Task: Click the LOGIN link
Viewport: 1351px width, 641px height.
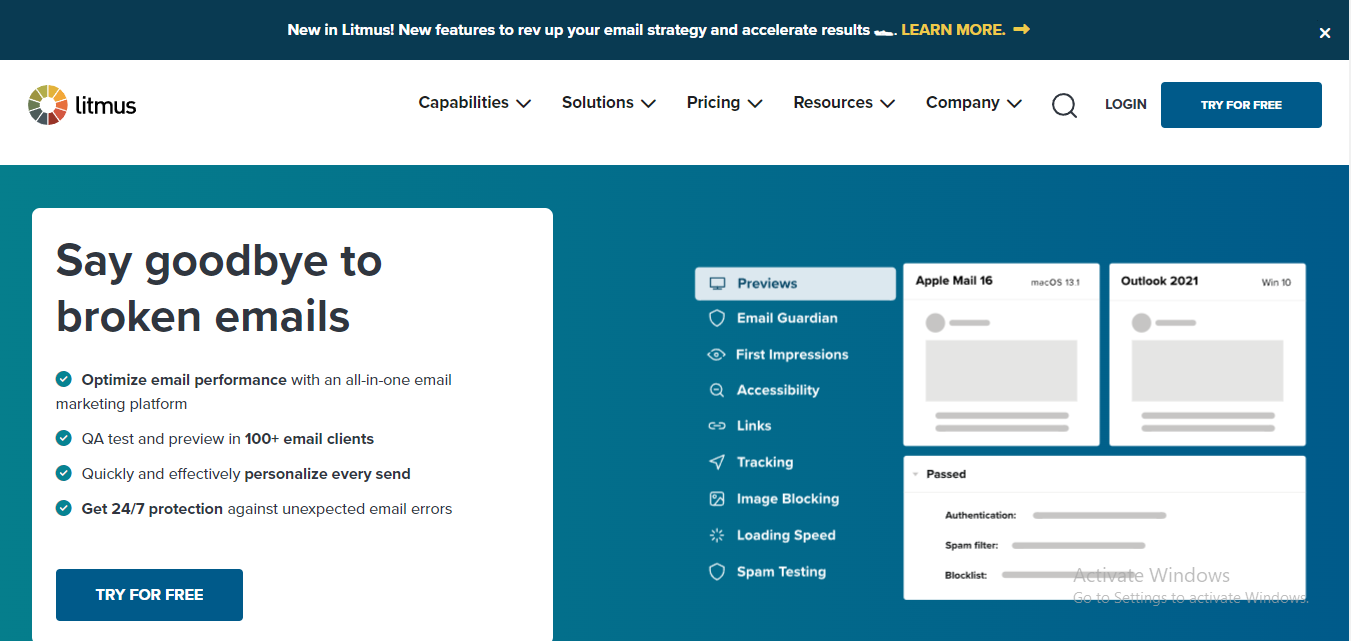Action: 1126,105
